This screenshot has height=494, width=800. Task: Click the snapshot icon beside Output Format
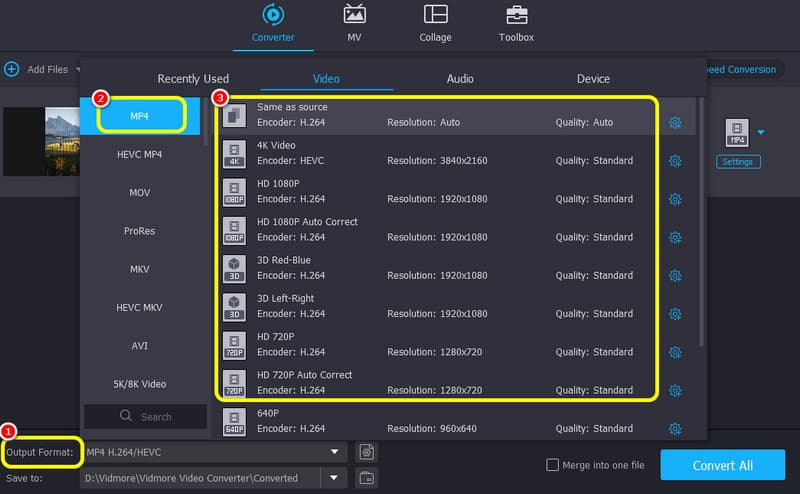coord(367,452)
